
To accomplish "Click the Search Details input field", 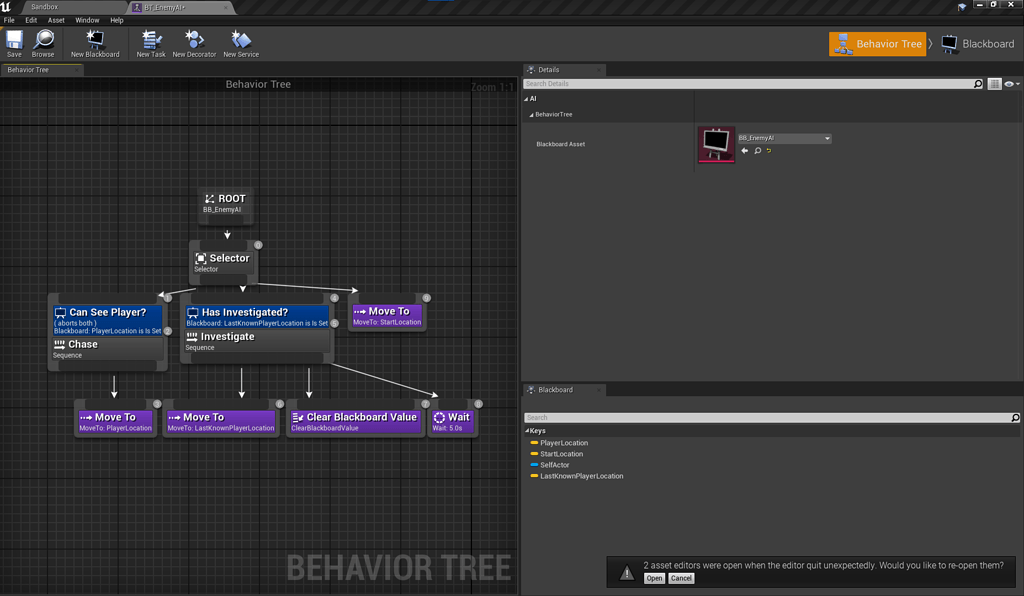I will (x=740, y=84).
